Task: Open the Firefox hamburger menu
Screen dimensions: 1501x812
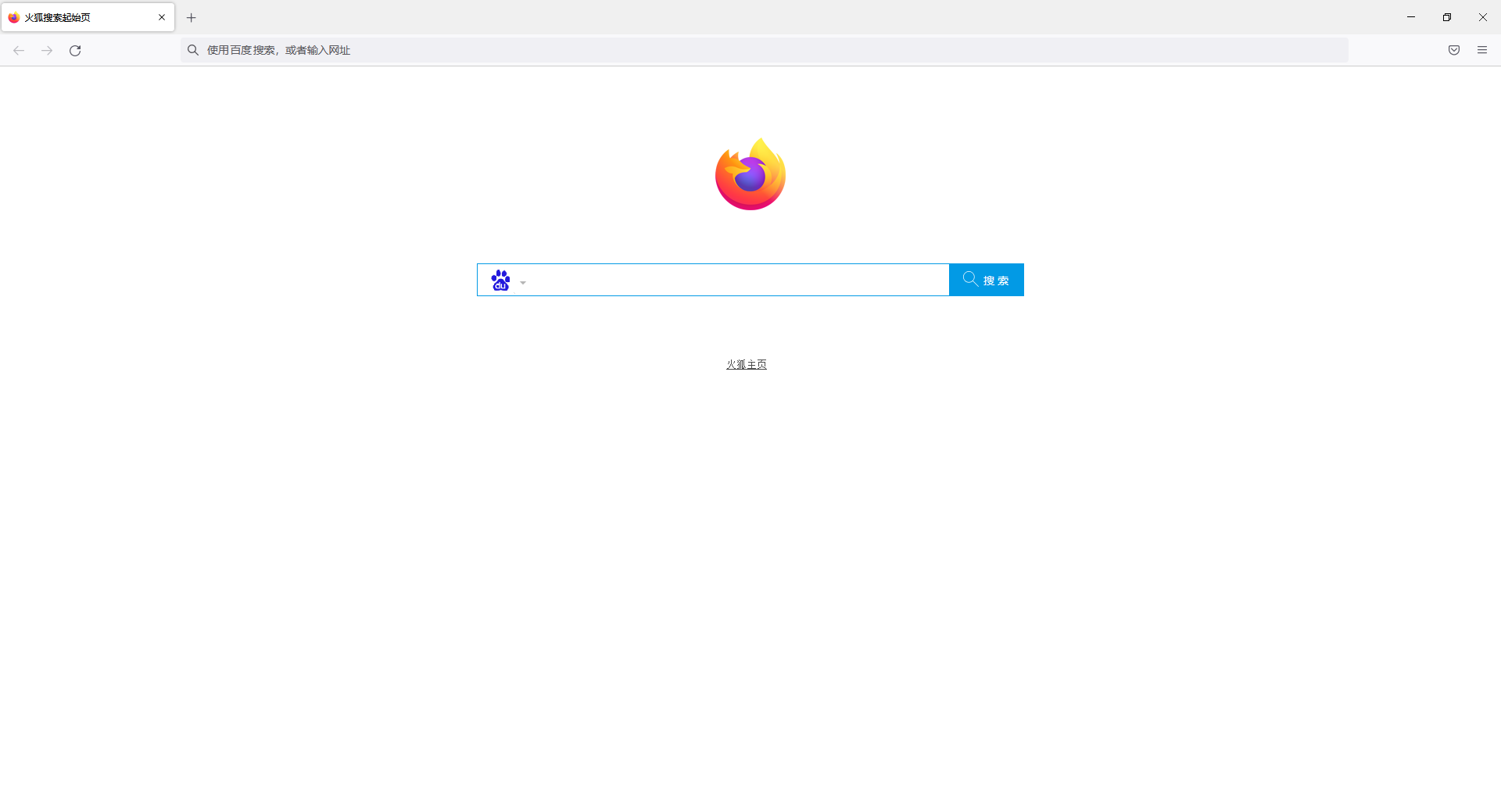Action: 1481,50
